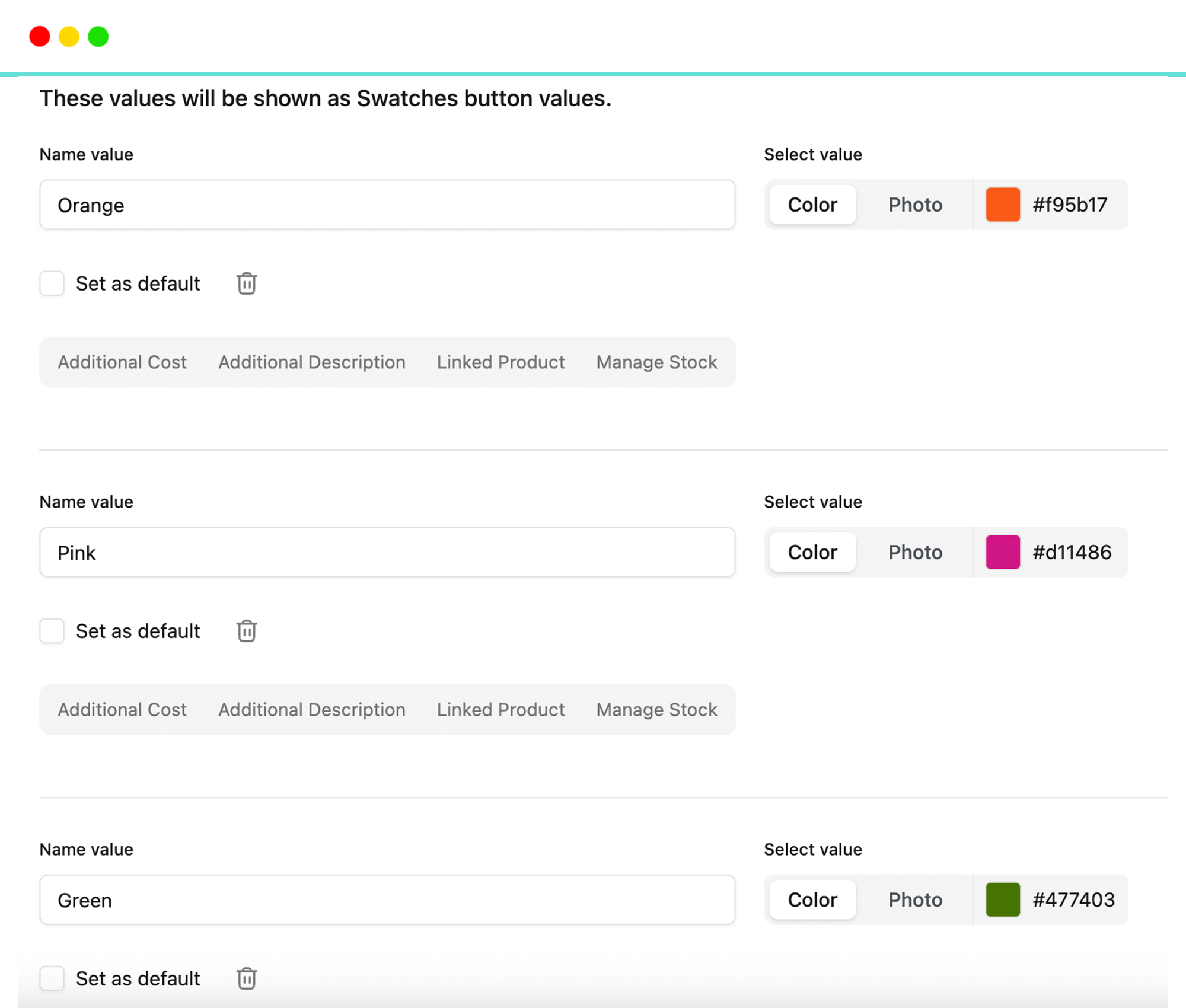Open Manage Stock tab under Pink

656,710
